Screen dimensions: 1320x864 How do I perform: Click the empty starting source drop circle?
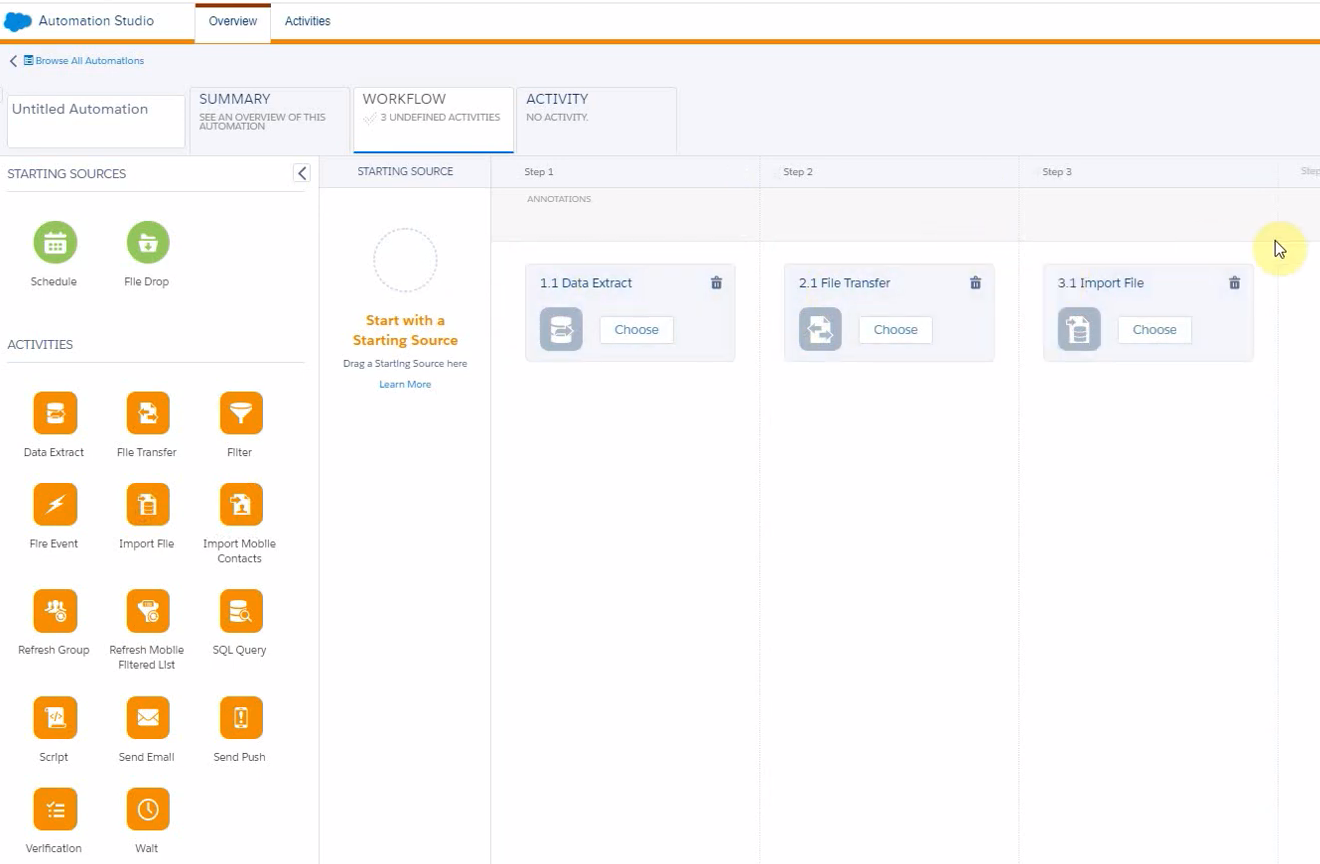pyautogui.click(x=405, y=260)
